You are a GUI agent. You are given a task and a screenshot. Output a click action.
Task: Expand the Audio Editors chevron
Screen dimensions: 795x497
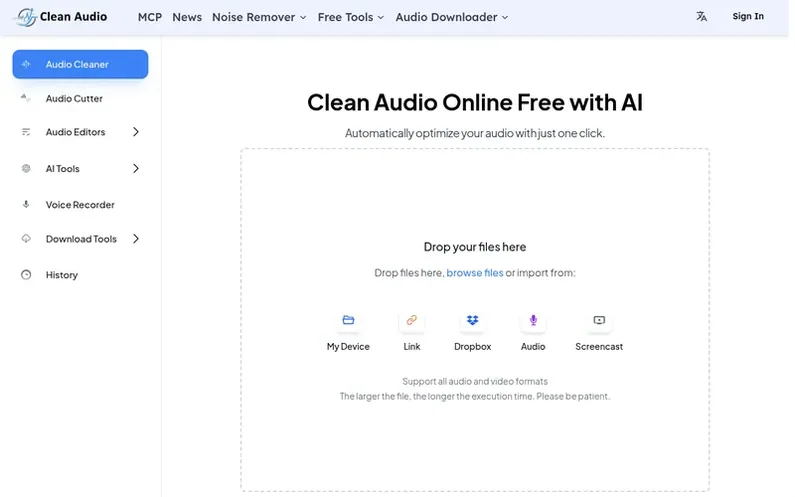coord(136,132)
